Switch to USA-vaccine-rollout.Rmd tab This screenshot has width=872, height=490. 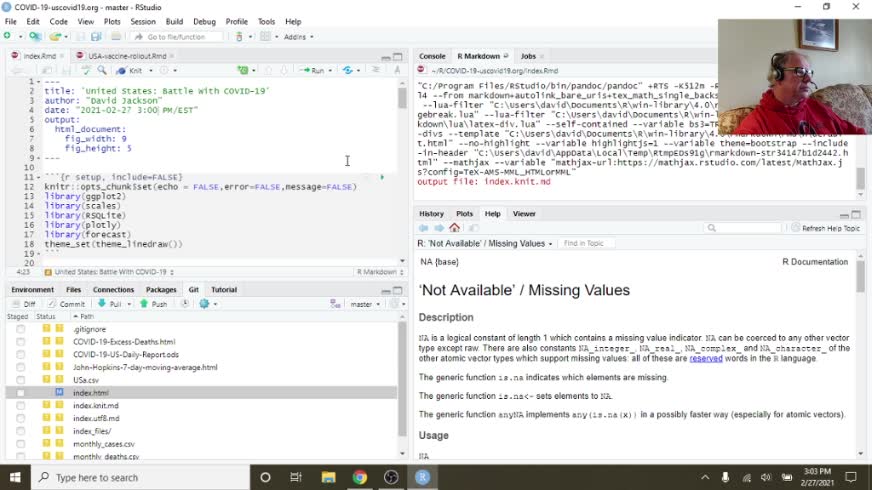[127, 56]
